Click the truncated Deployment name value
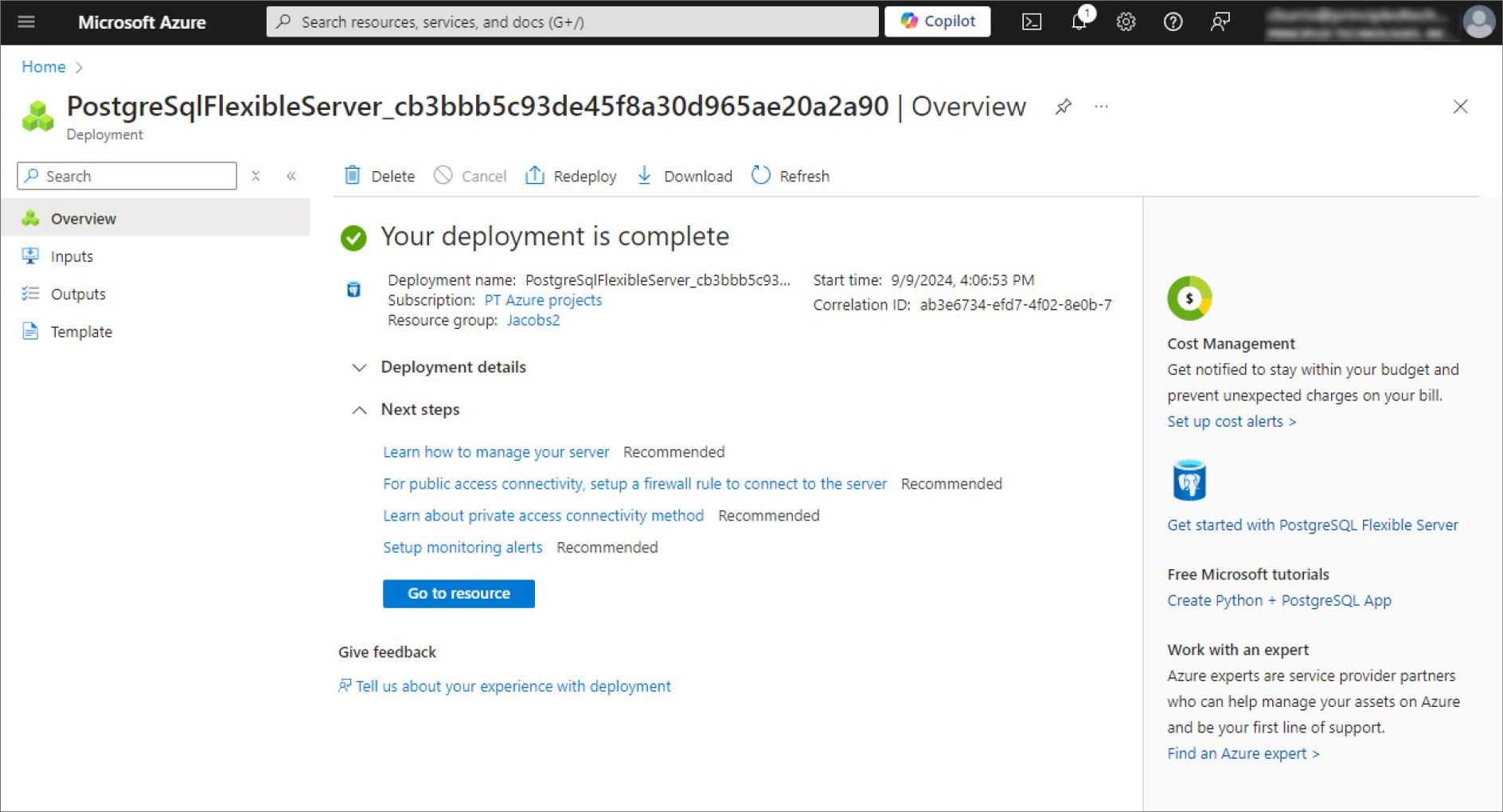This screenshot has height=812, width=1503. (658, 280)
